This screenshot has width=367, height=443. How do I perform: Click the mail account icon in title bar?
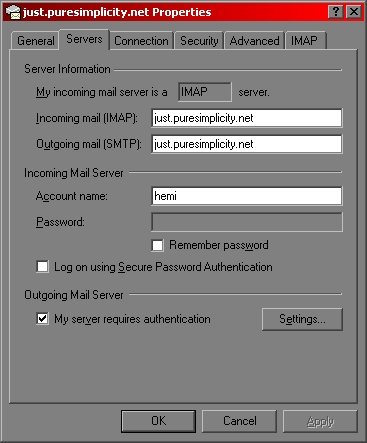tap(13, 12)
